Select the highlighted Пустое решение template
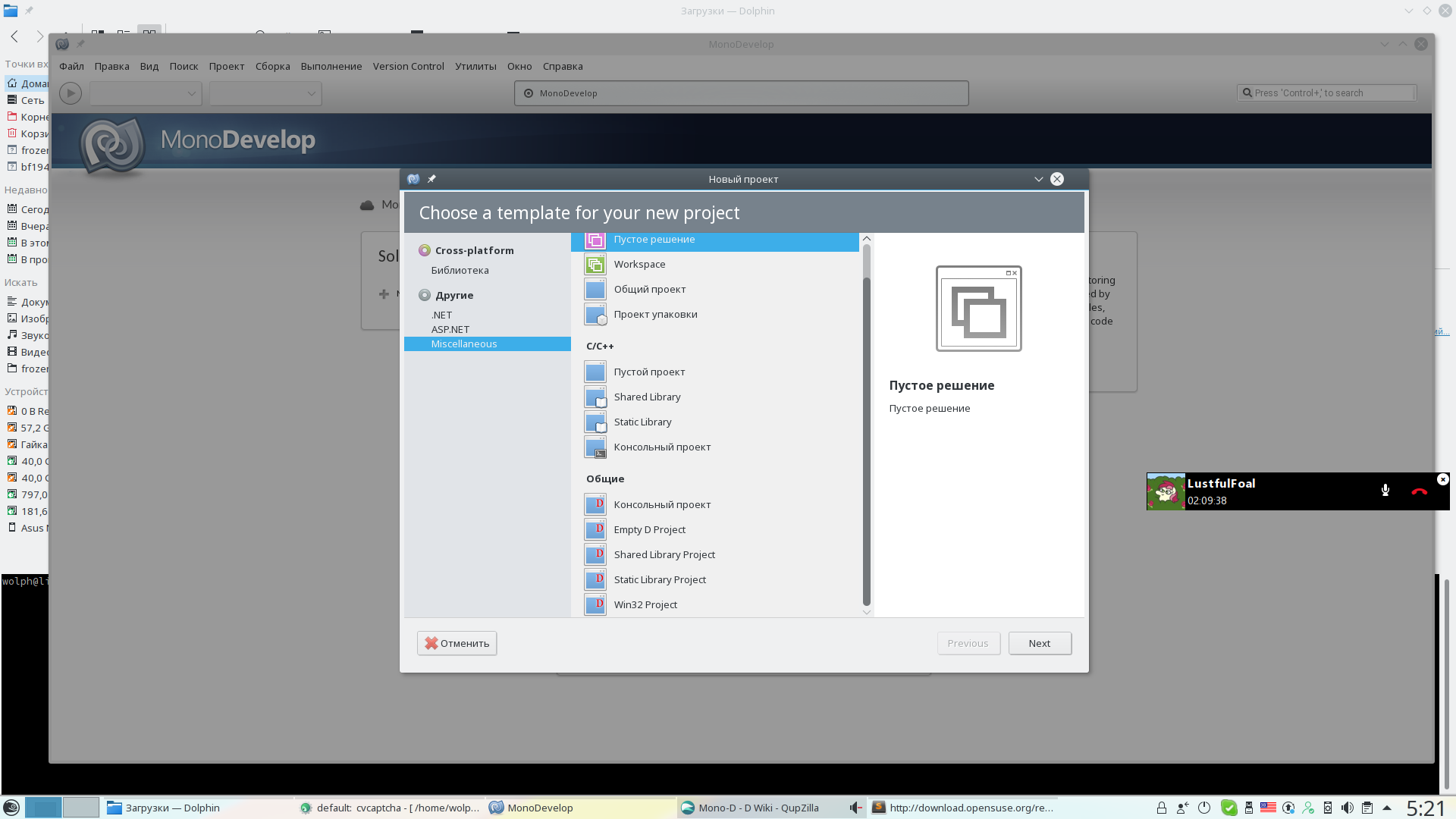 pyautogui.click(x=715, y=241)
